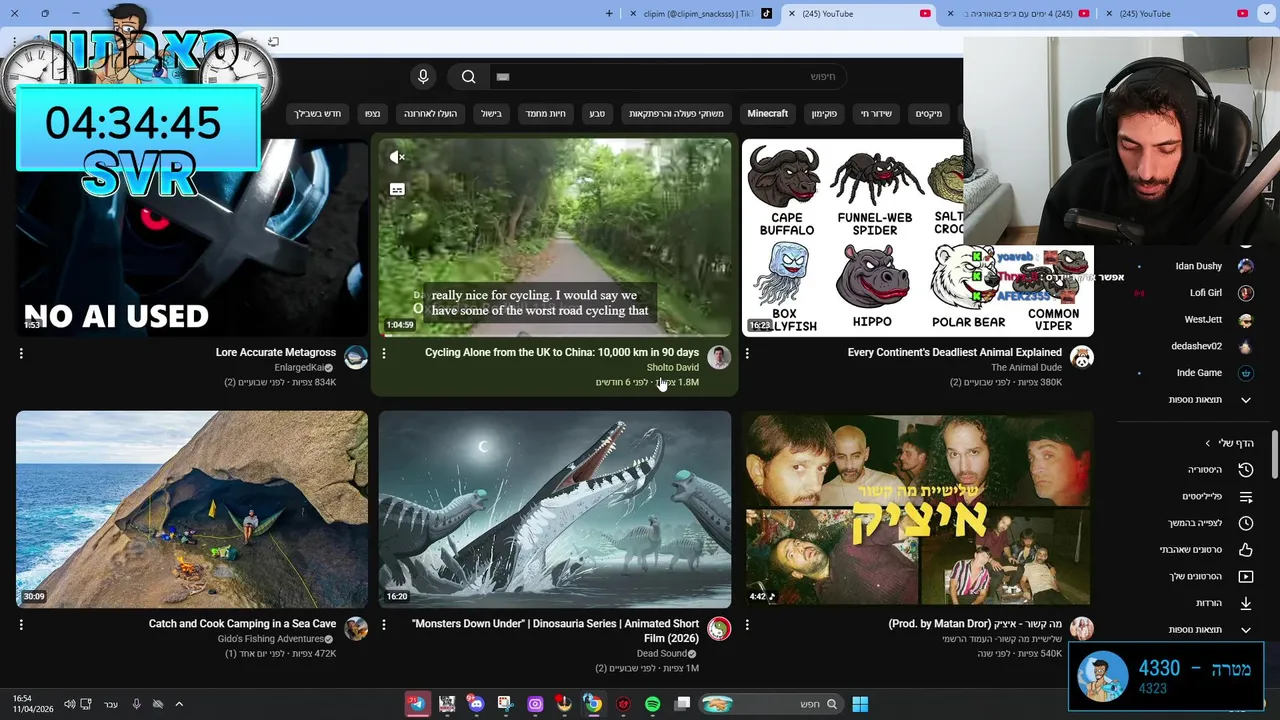Toggle captions on the cycling preview
The height and width of the screenshot is (720, 1280).
click(x=397, y=189)
